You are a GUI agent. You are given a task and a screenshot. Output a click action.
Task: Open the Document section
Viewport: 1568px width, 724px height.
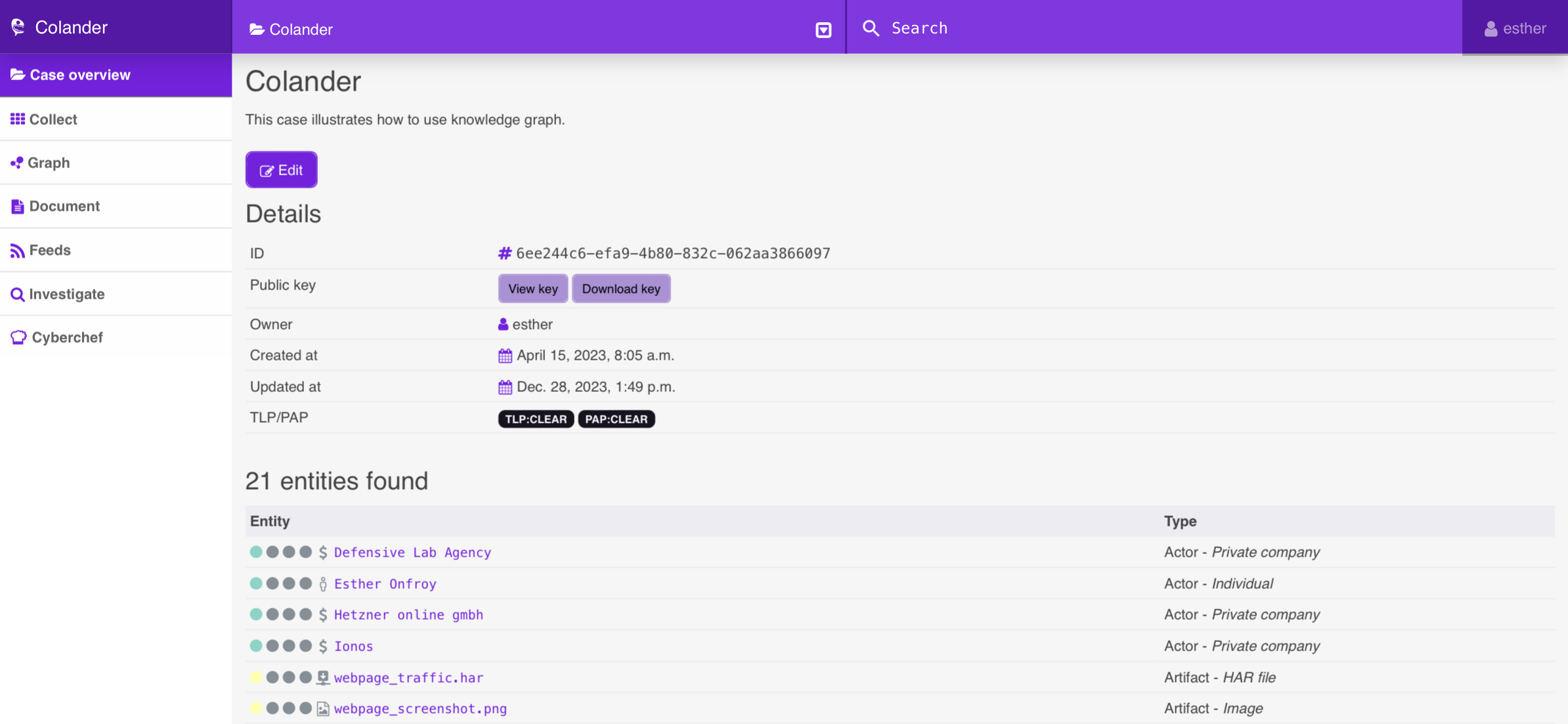116,206
